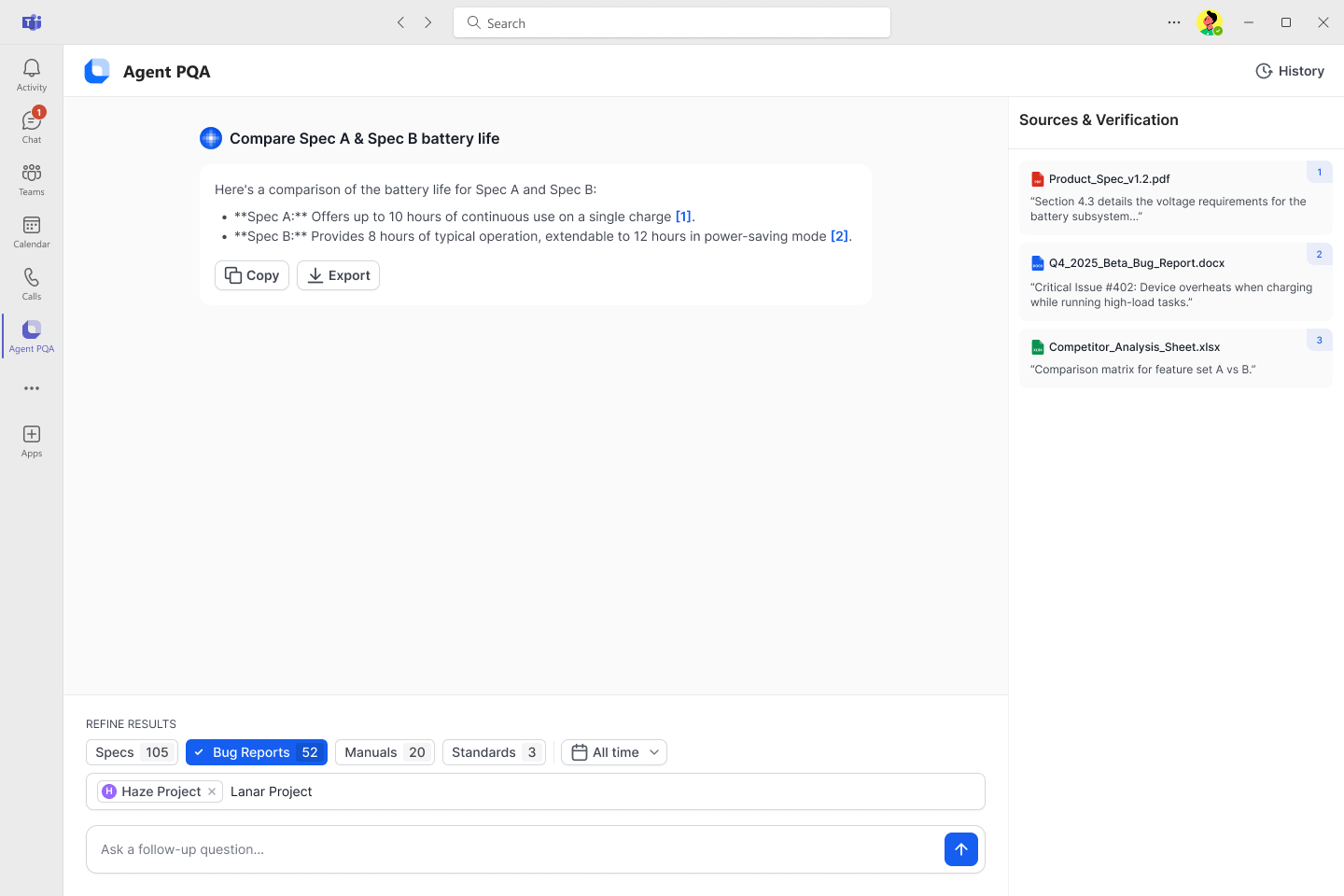This screenshot has width=1344, height=896.
Task: Open more apps ellipsis in sidebar
Action: point(32,388)
